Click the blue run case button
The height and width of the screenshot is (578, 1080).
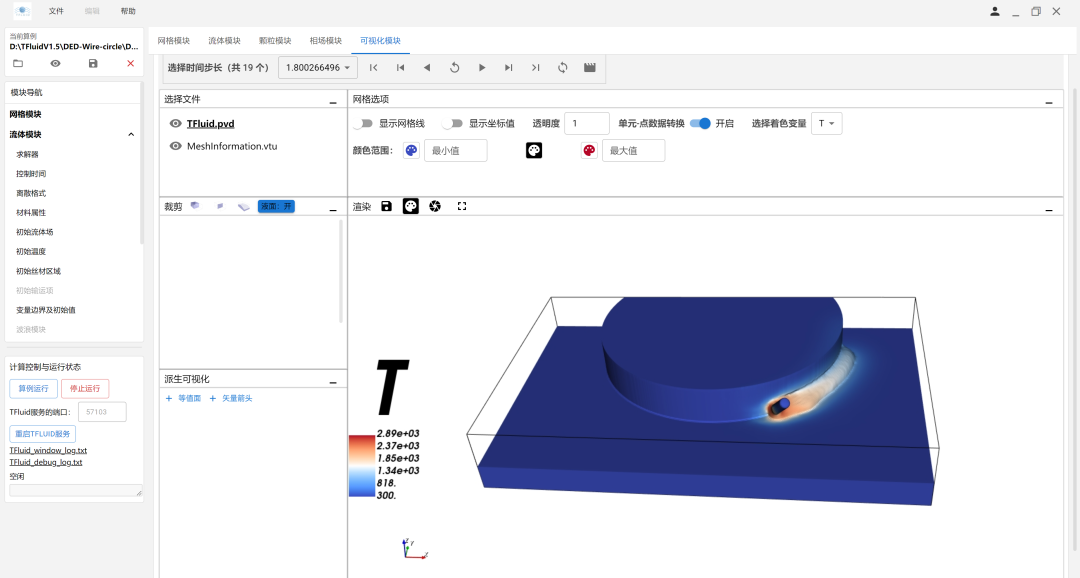tap(33, 389)
